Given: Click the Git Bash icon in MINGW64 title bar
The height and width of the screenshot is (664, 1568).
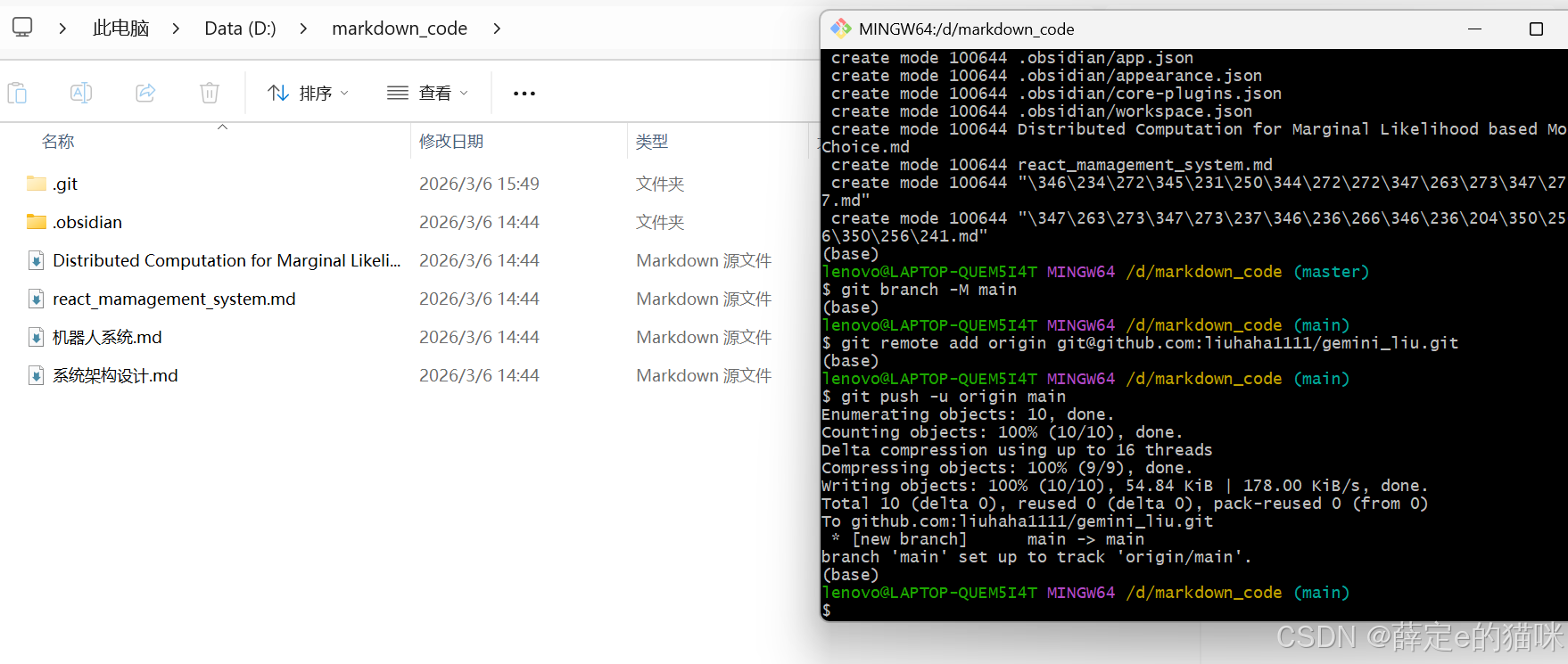Looking at the screenshot, I should click(x=840, y=29).
